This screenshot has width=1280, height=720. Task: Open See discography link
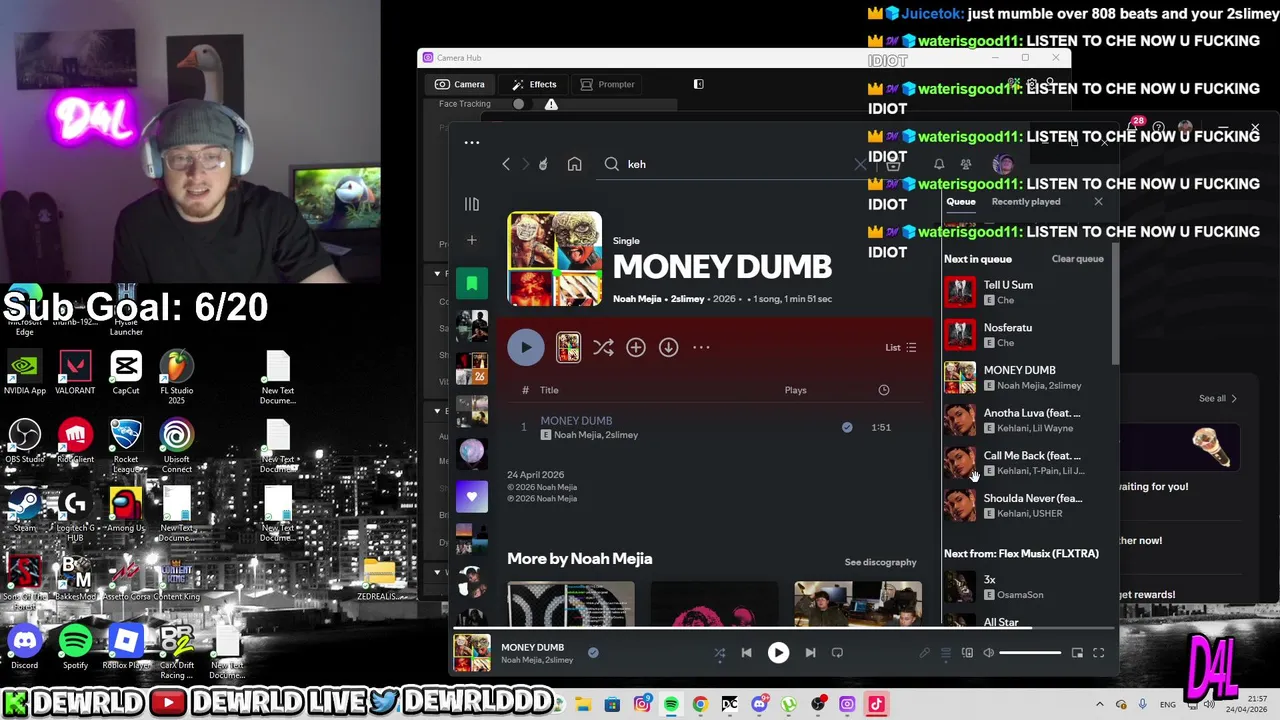point(880,562)
